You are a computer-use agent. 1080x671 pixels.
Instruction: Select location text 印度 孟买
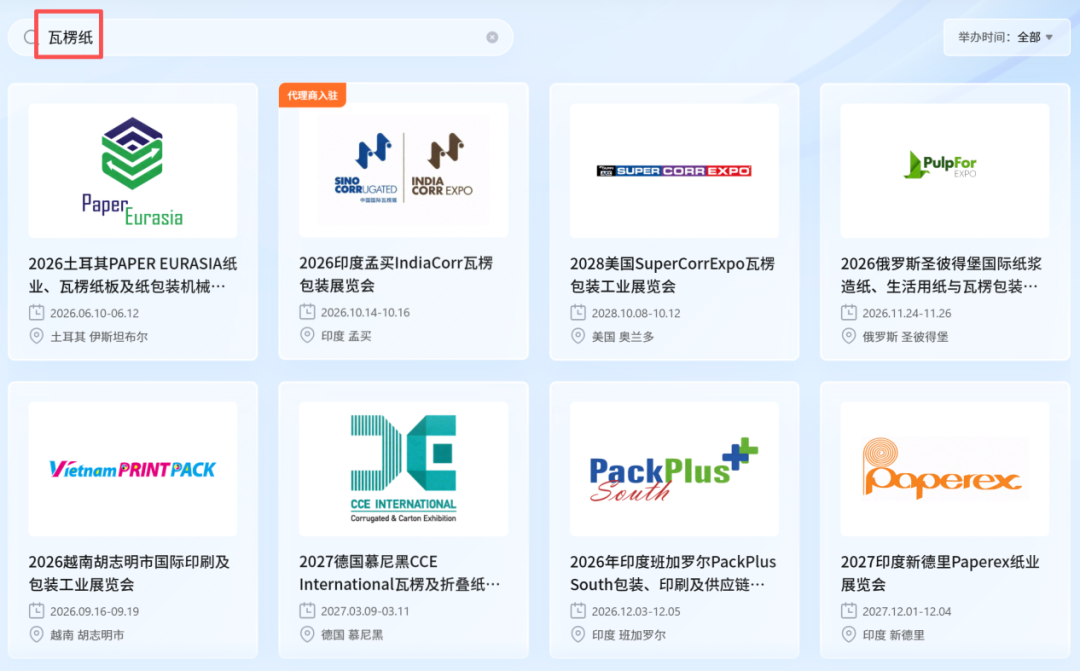[x=346, y=336]
